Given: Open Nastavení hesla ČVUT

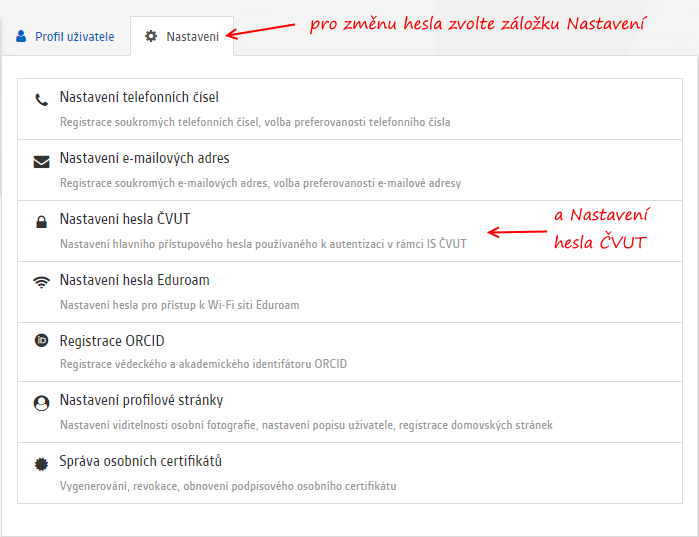Looking at the screenshot, I should [350, 231].
